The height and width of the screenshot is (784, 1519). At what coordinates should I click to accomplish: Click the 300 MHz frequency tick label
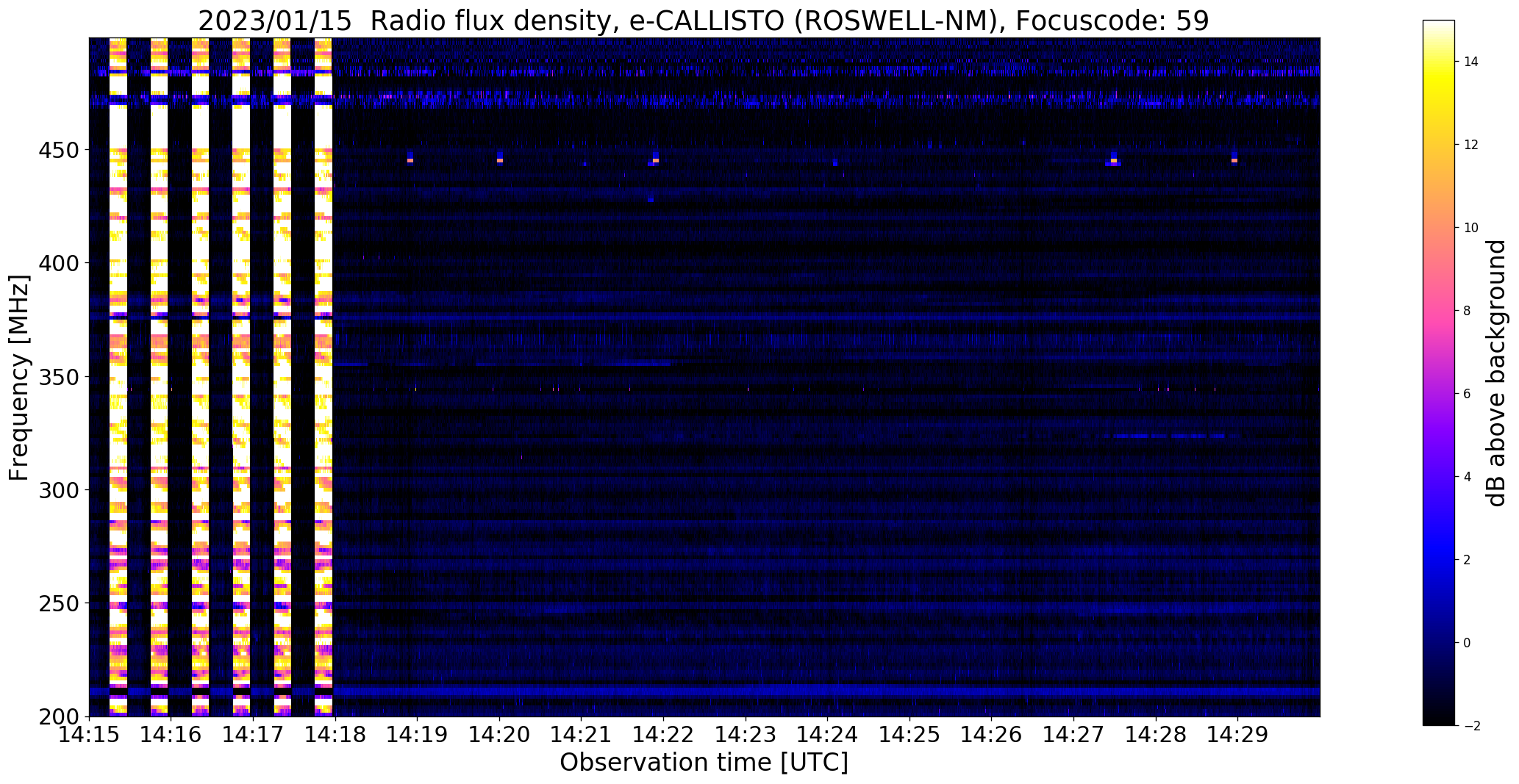(60, 490)
